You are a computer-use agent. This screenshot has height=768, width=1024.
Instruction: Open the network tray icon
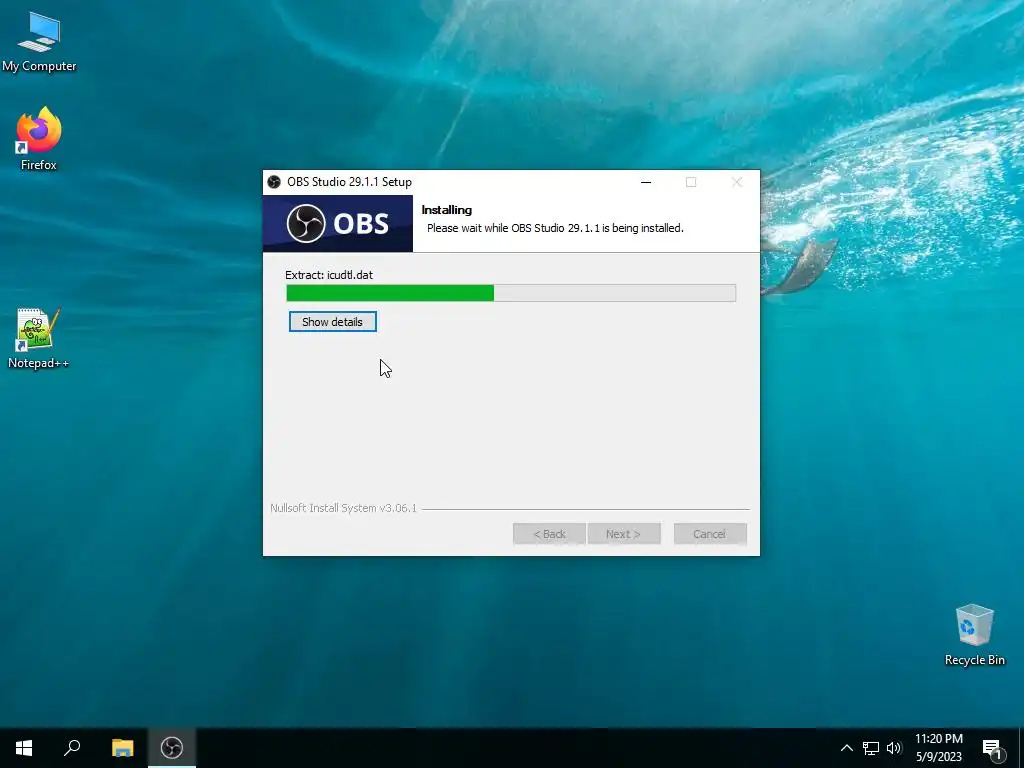[871, 748]
